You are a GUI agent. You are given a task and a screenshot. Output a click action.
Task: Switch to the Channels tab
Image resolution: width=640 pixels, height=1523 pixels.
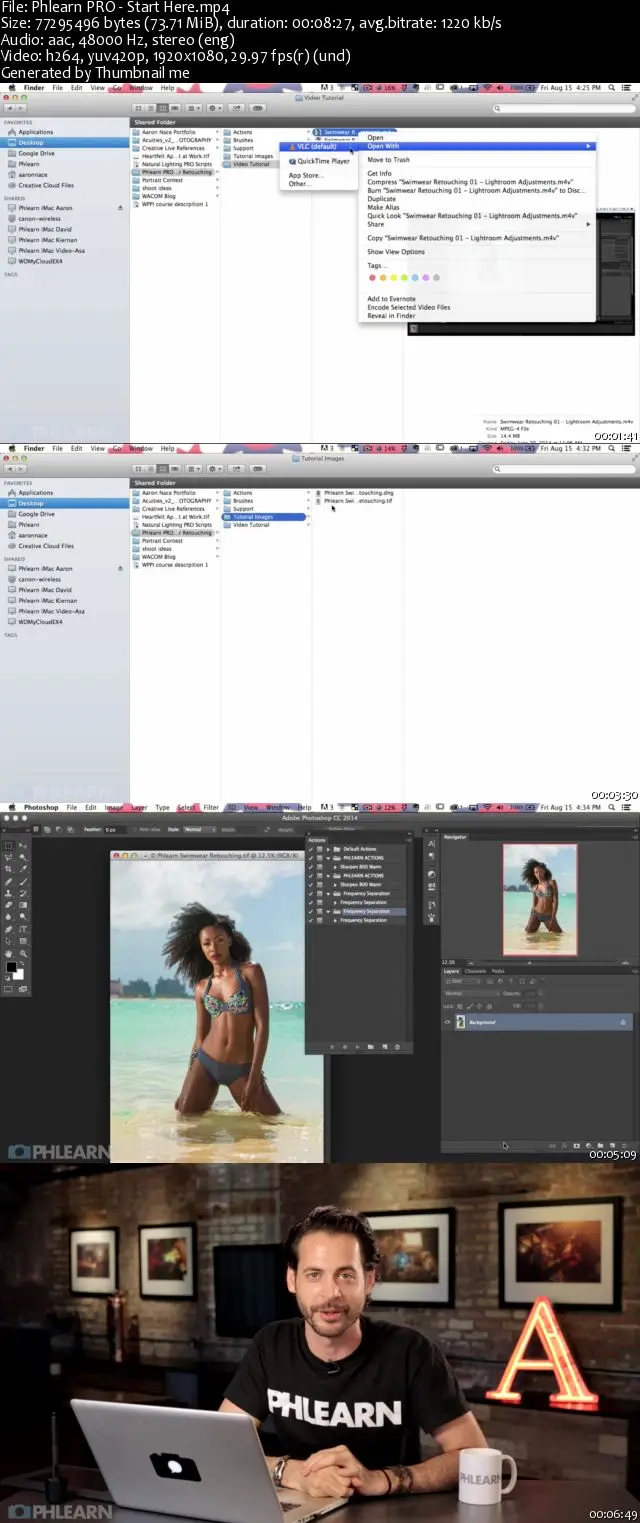click(x=476, y=971)
